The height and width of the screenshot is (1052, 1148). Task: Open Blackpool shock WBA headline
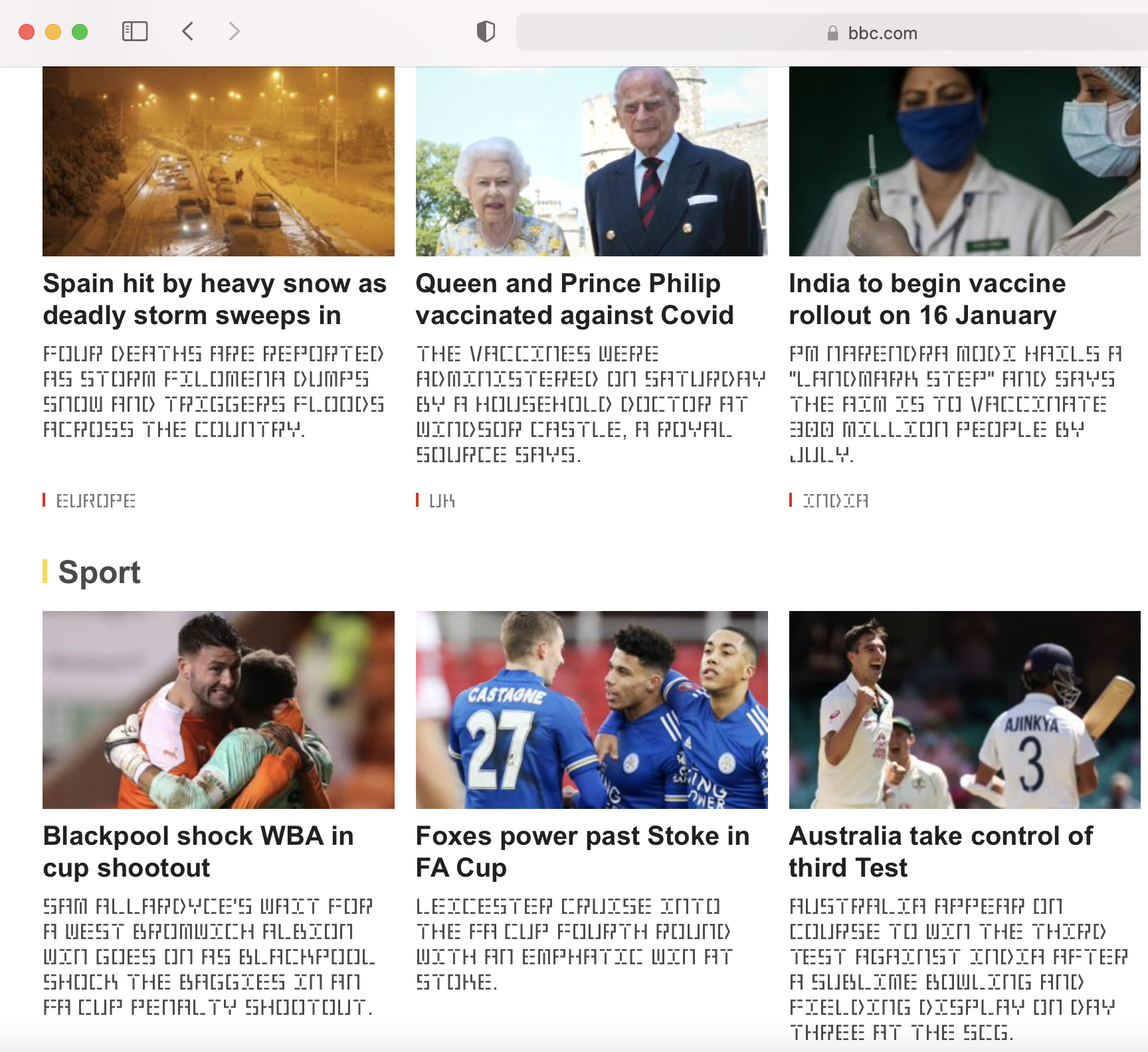click(x=198, y=851)
